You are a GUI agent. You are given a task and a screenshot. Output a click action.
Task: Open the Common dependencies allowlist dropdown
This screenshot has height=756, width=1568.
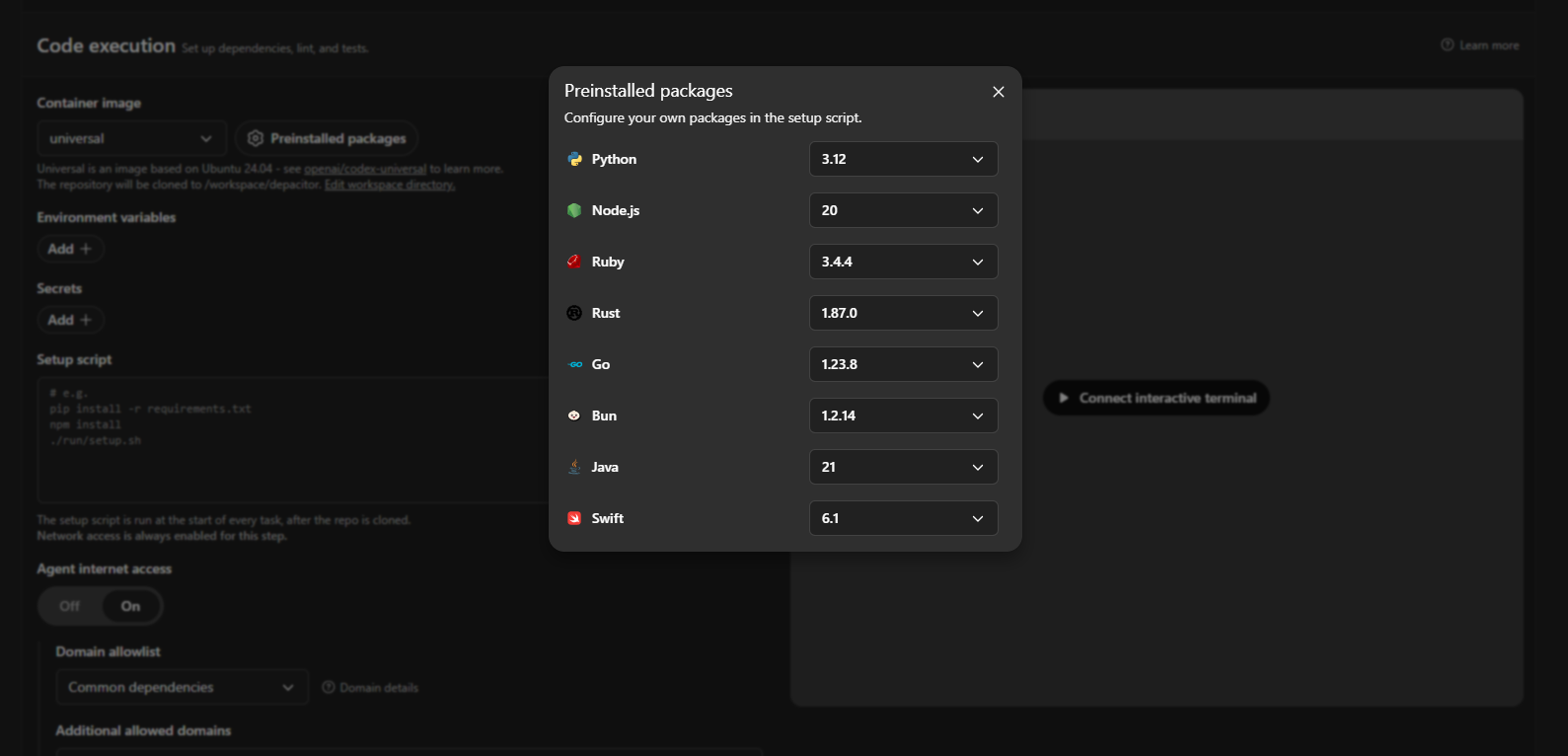182,687
